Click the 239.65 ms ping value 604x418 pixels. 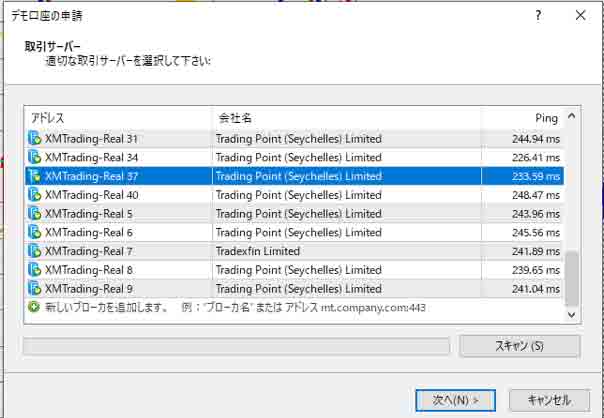[x=536, y=270]
